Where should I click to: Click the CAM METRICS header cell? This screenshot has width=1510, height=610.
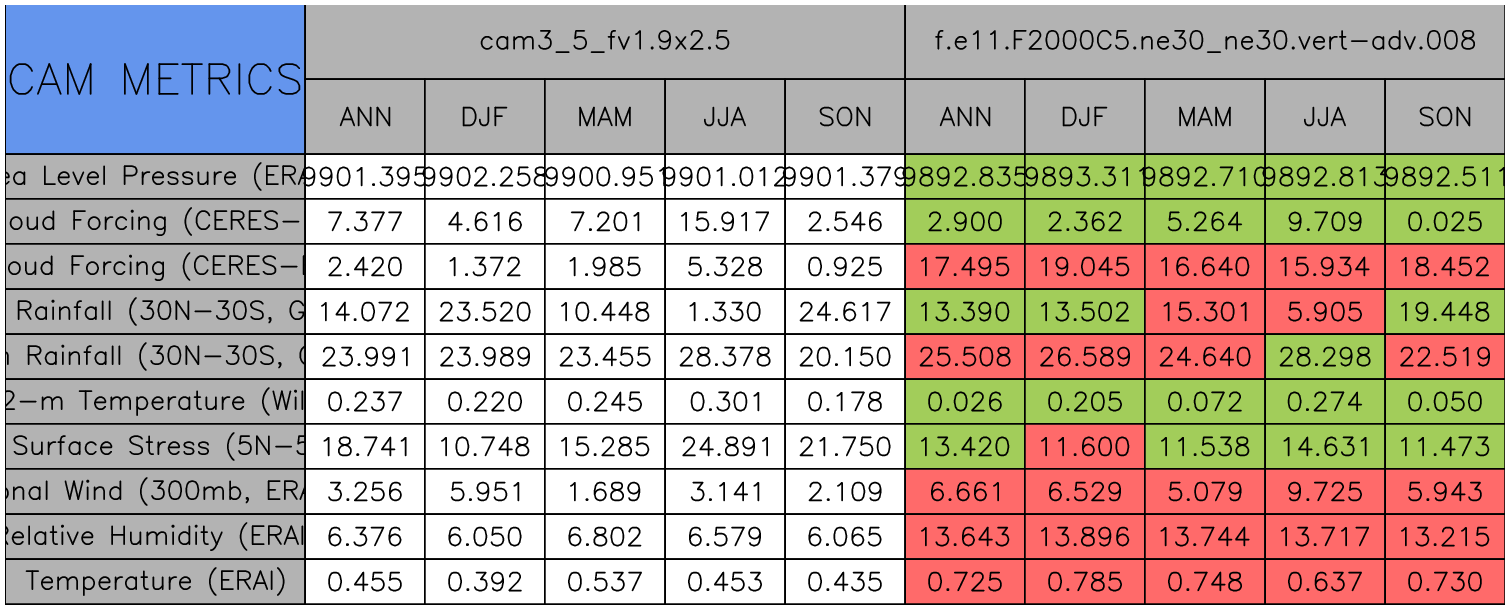tap(154, 79)
